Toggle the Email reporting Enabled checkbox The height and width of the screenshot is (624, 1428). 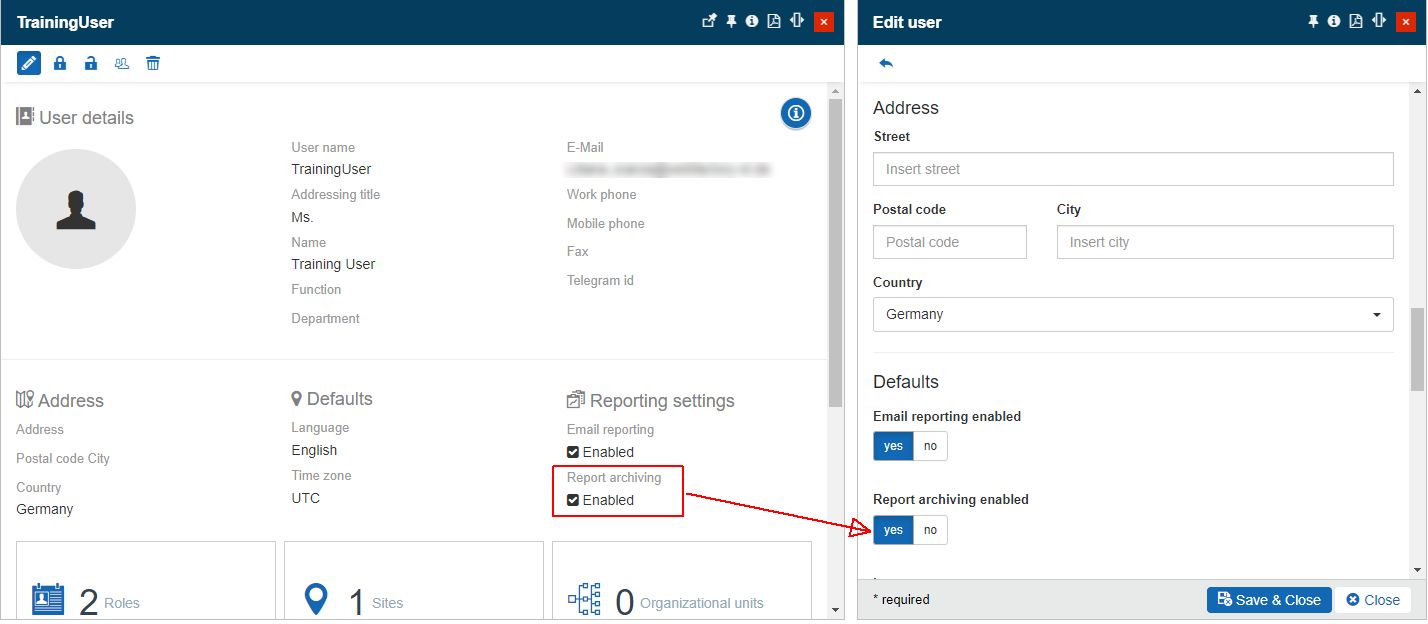tap(573, 452)
